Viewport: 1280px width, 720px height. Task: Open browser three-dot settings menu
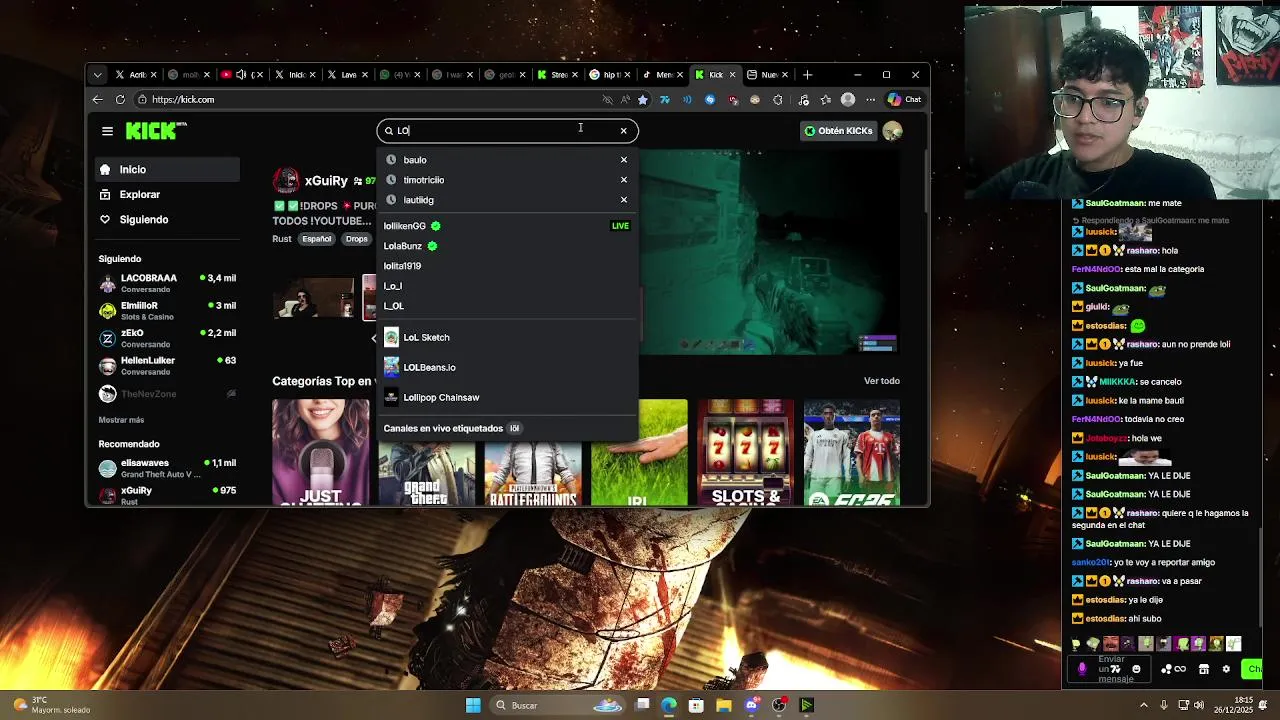point(870,100)
